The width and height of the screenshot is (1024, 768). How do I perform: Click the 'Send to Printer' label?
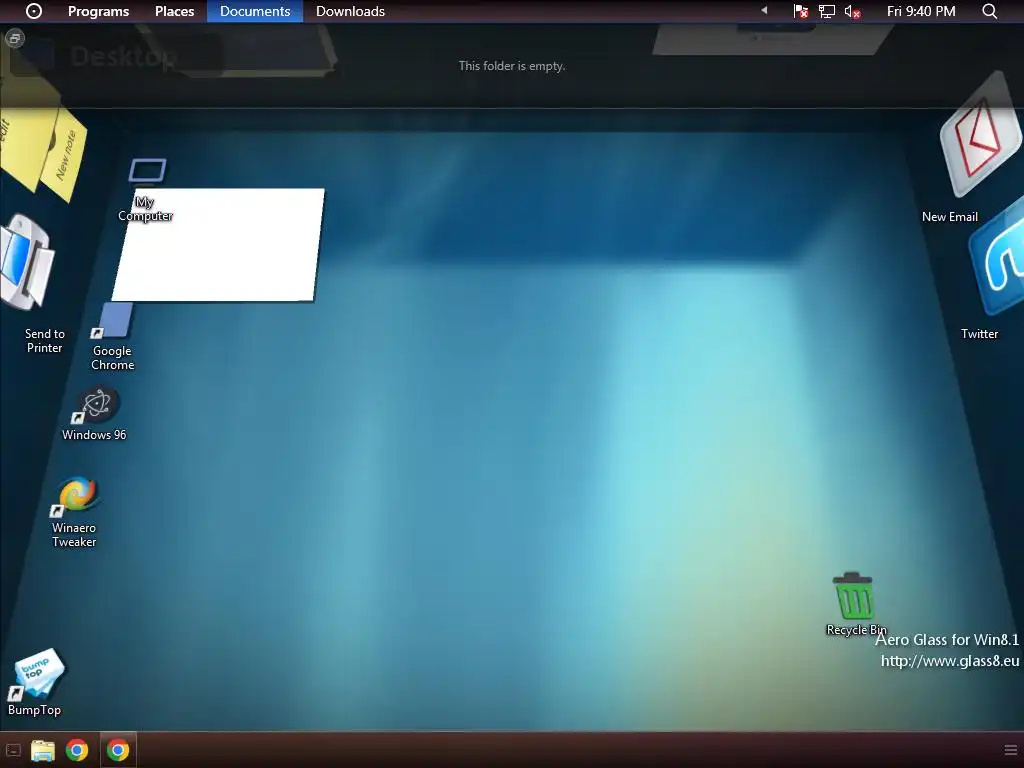coord(44,341)
